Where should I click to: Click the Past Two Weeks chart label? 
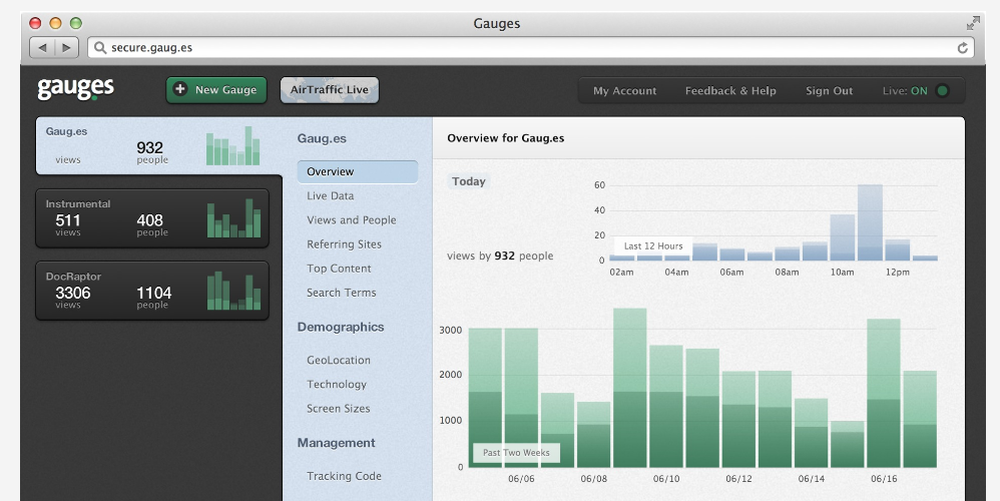point(516,453)
